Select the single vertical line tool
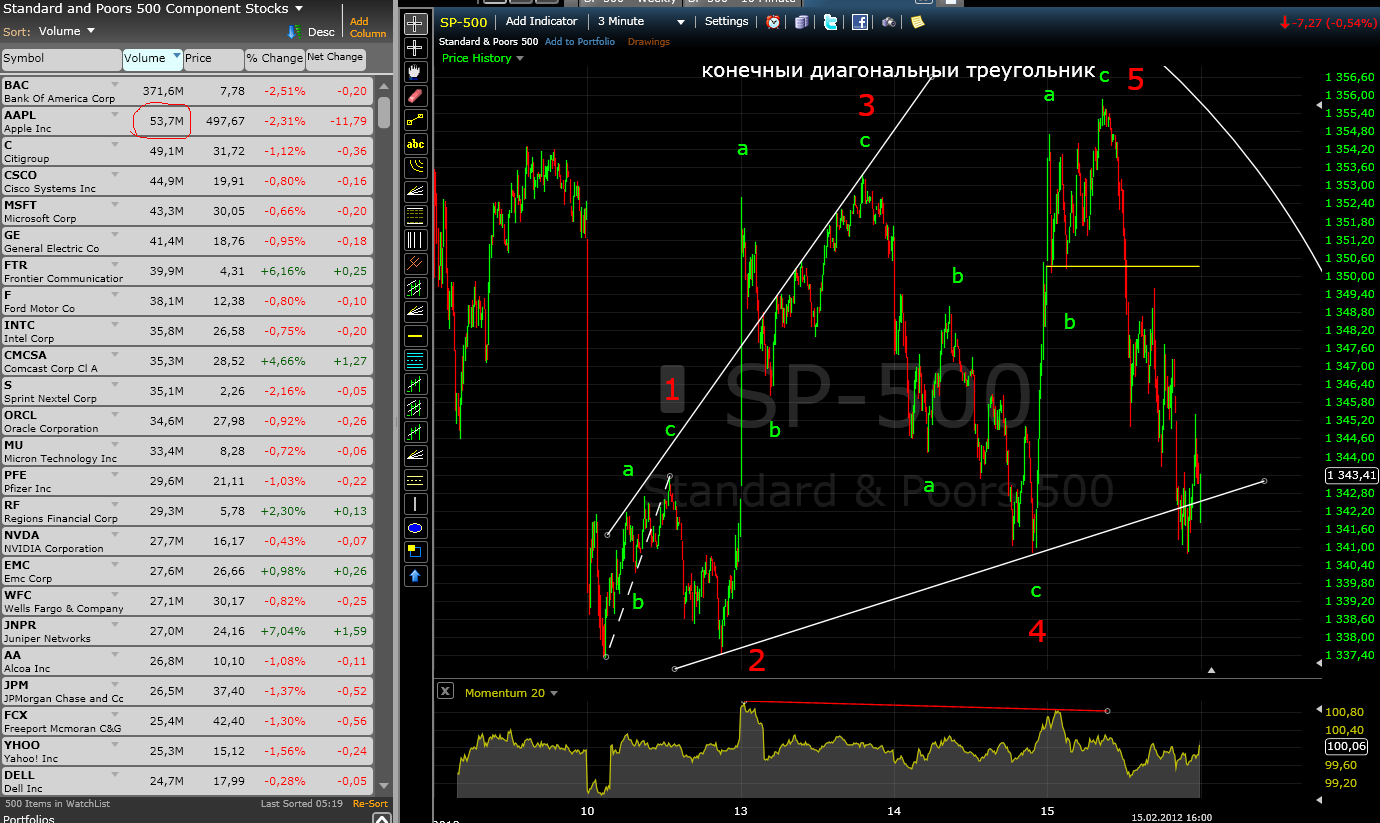 [x=416, y=503]
